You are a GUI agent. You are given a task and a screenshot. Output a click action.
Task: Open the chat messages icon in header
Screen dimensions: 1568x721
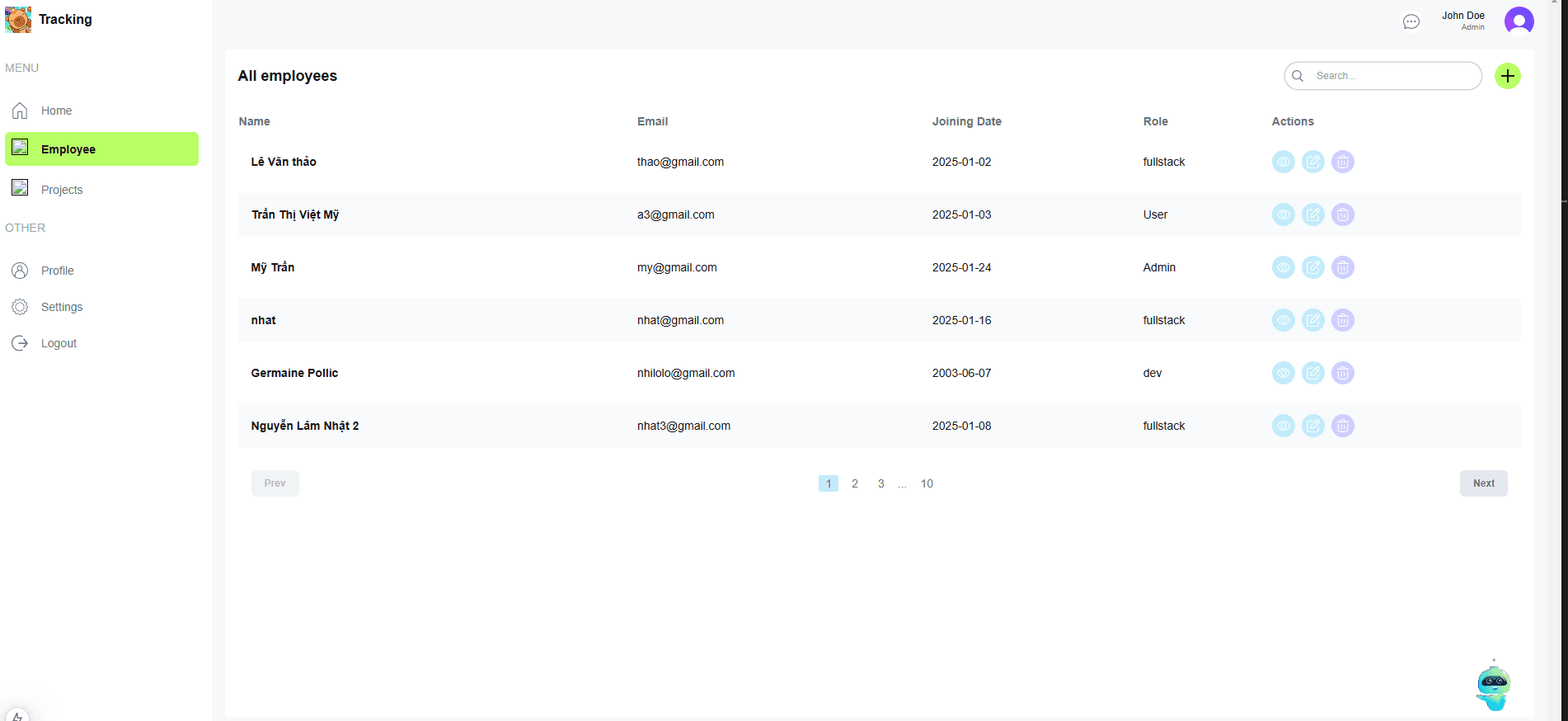click(1411, 21)
